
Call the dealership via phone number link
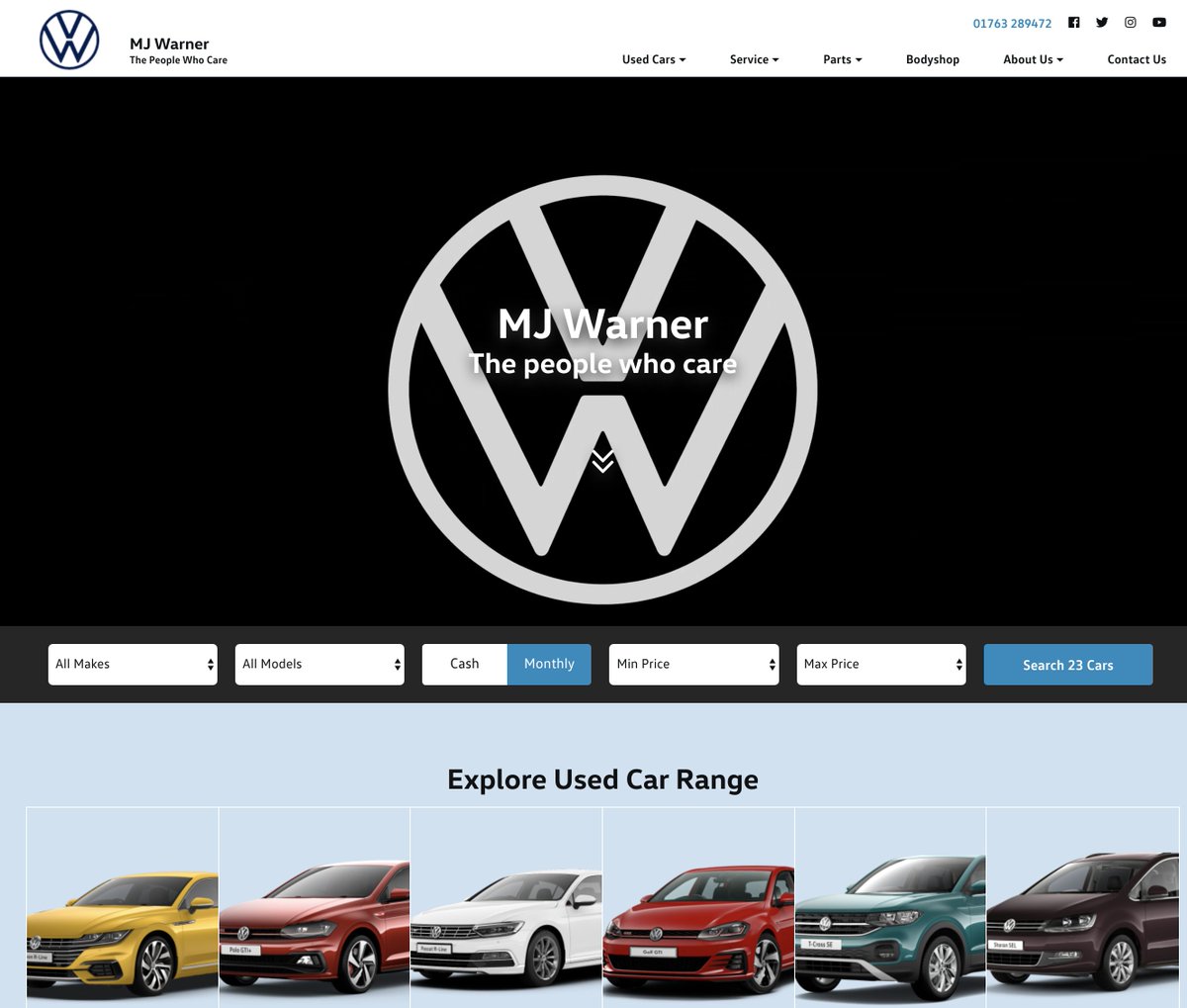click(x=1012, y=23)
